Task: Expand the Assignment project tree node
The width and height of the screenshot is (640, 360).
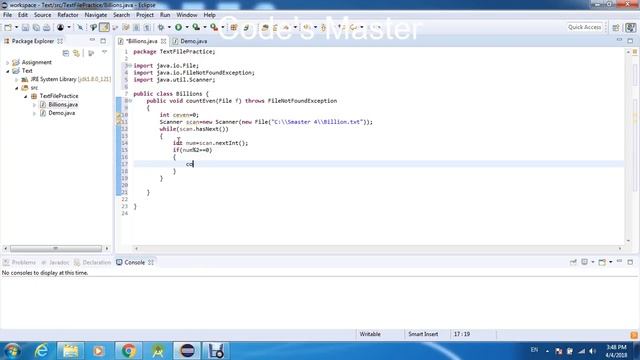Action: [x=7, y=62]
